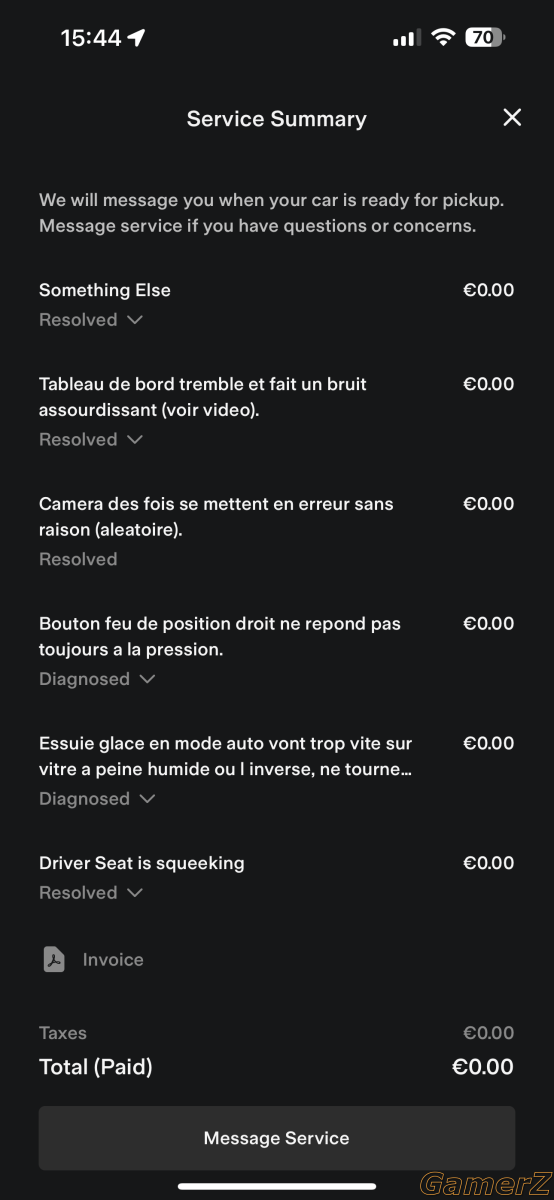Open the Invoice PDF icon
The image size is (554, 1200).
pyautogui.click(x=54, y=960)
